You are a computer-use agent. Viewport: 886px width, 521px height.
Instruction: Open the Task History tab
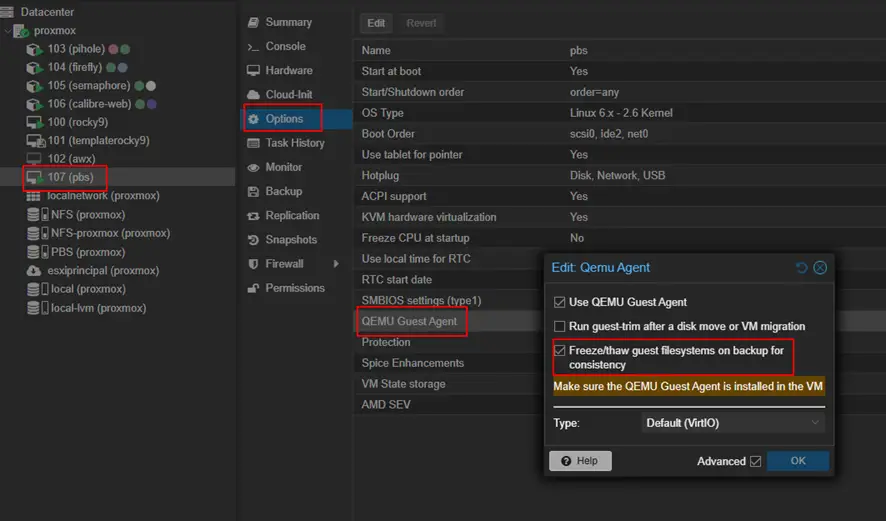click(x=297, y=144)
